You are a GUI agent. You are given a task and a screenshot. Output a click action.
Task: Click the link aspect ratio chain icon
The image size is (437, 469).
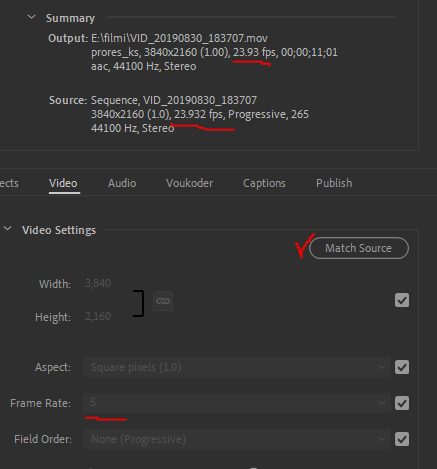163,301
